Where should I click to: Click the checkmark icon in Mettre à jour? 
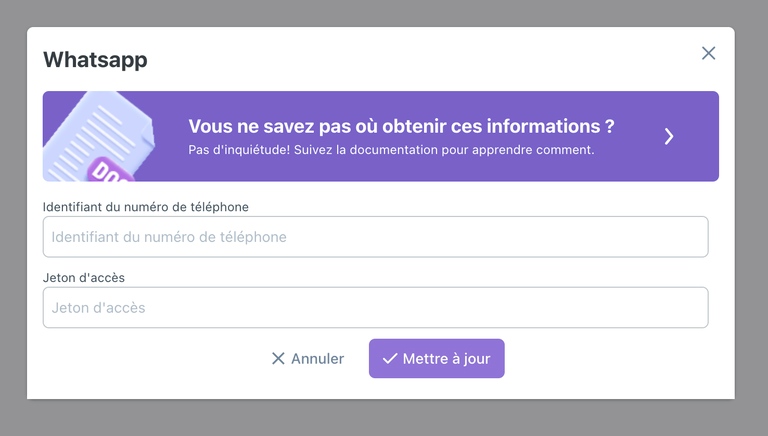coord(390,358)
